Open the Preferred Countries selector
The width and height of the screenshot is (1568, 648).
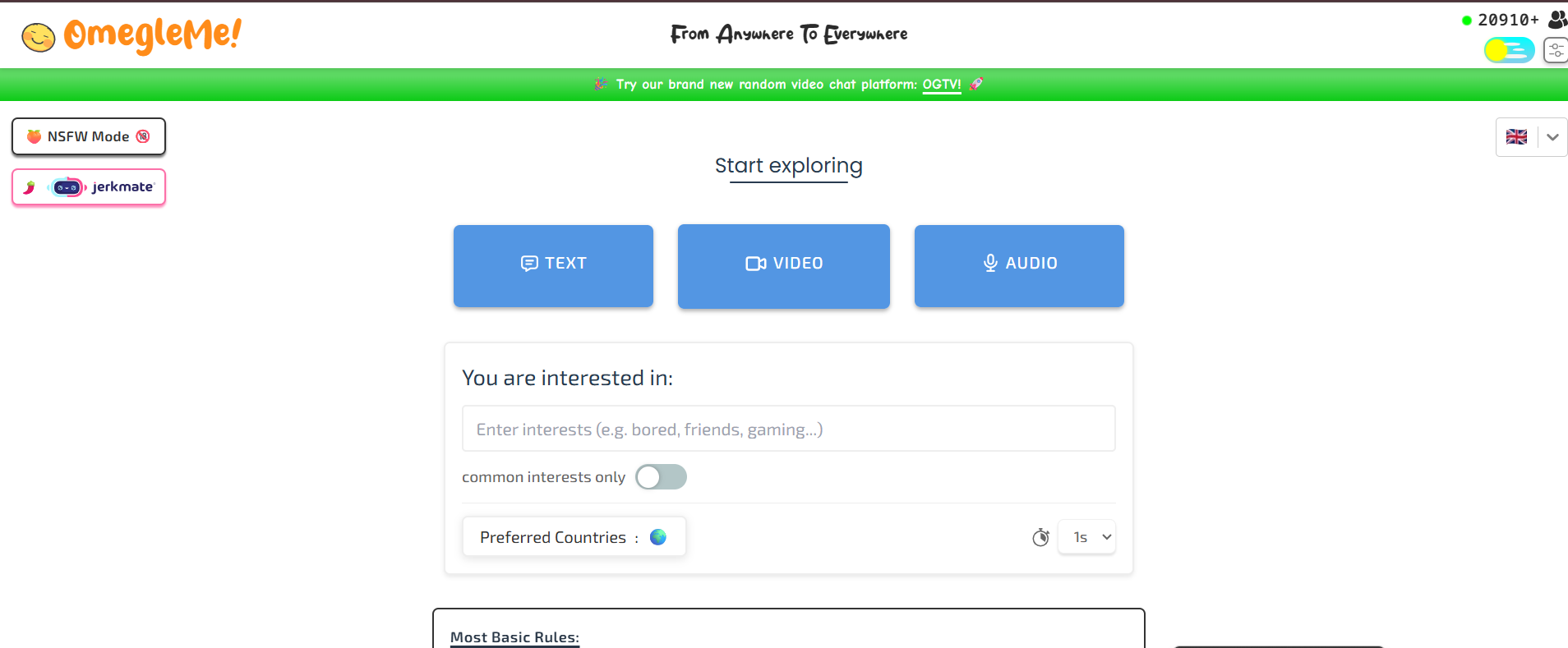[x=574, y=537]
